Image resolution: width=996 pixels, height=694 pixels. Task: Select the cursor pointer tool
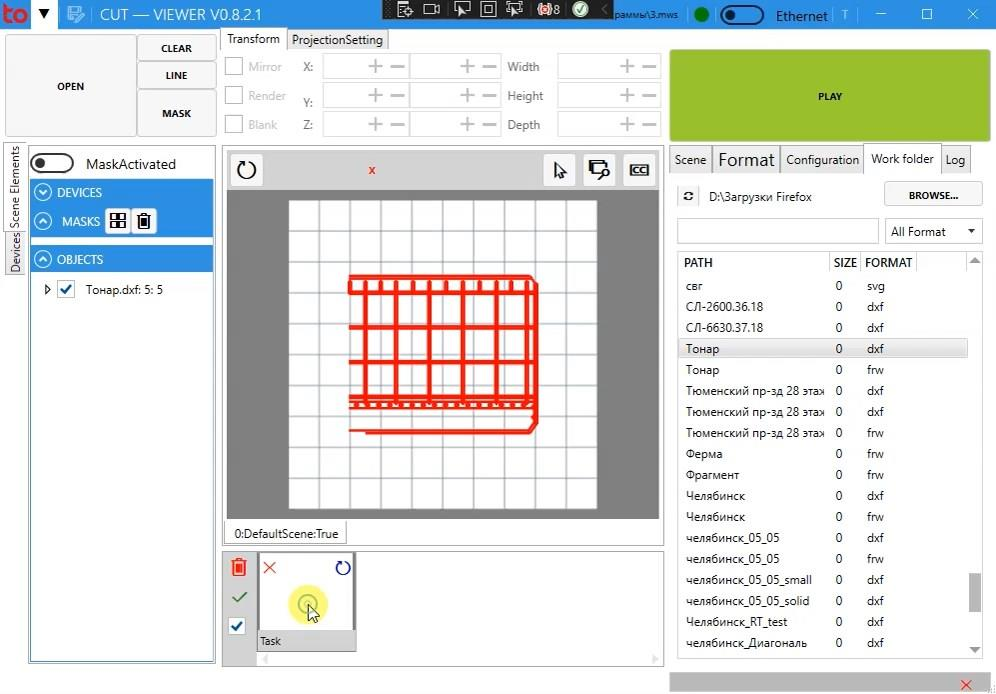click(x=559, y=170)
